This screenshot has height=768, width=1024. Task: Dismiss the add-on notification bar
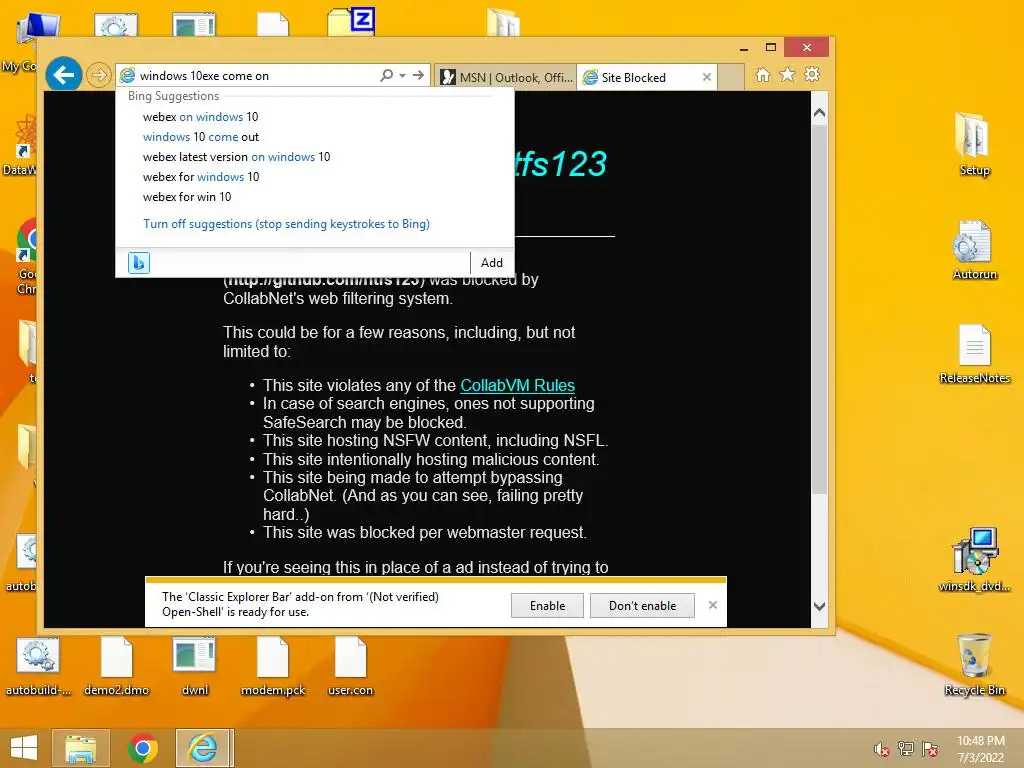pos(712,605)
